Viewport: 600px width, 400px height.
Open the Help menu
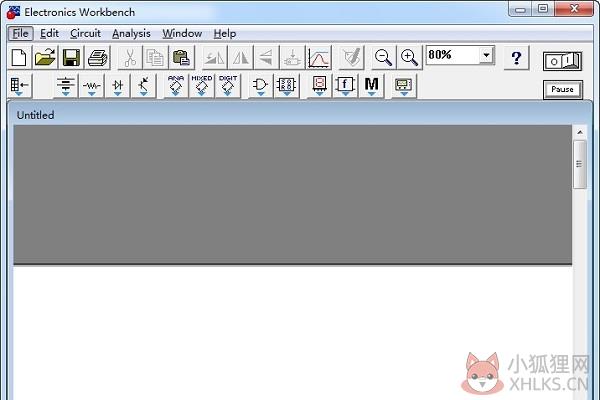pyautogui.click(x=225, y=34)
